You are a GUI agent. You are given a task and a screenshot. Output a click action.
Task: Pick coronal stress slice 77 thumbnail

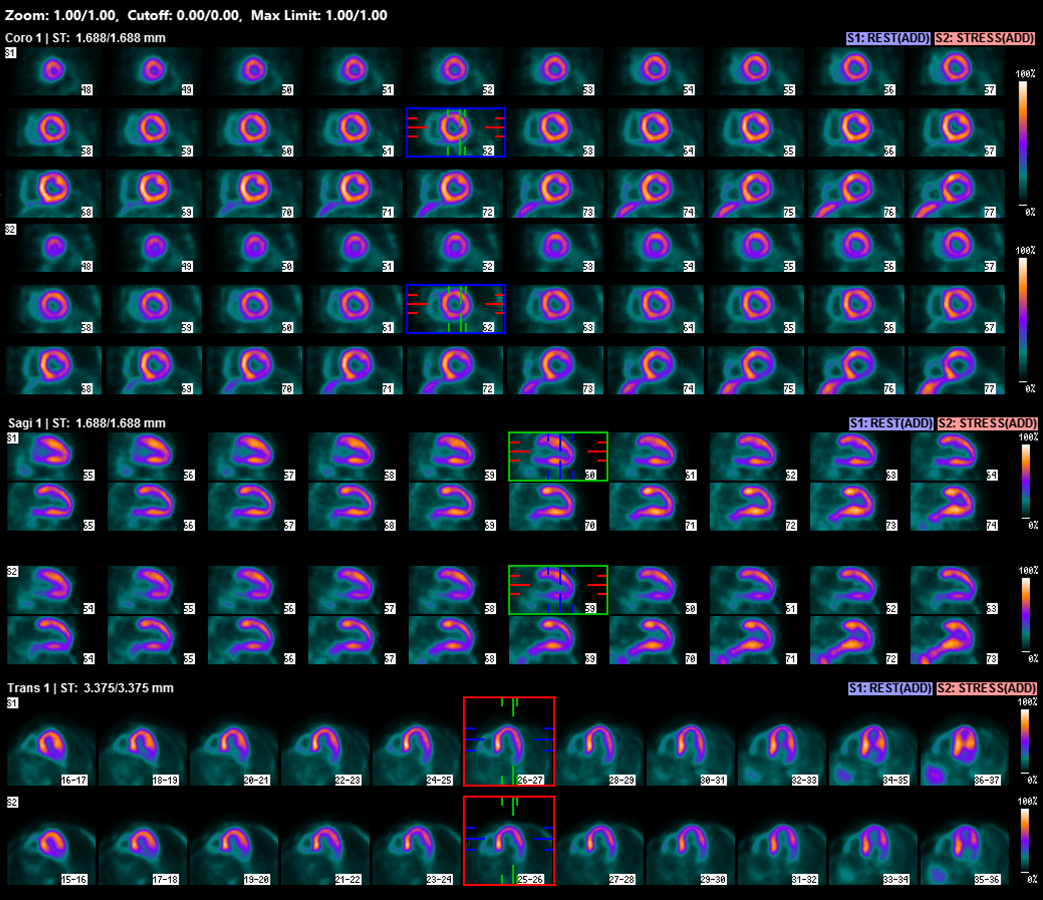pyautogui.click(x=956, y=370)
